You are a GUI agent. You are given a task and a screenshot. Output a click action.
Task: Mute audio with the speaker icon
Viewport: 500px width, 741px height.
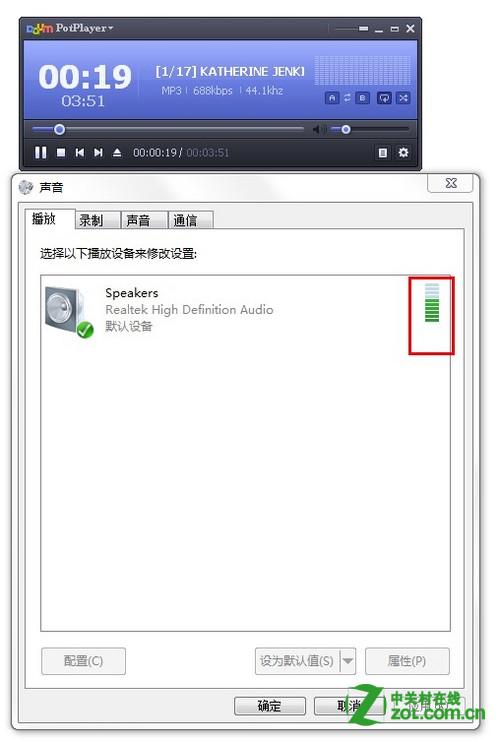point(319,129)
